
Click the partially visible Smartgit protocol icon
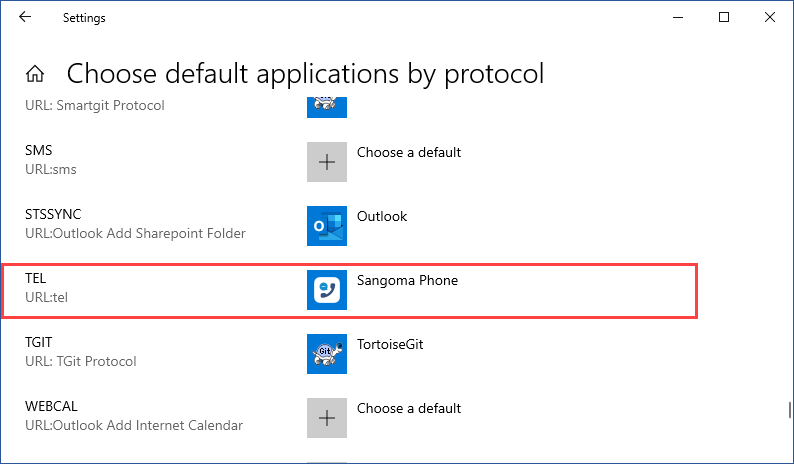326,103
